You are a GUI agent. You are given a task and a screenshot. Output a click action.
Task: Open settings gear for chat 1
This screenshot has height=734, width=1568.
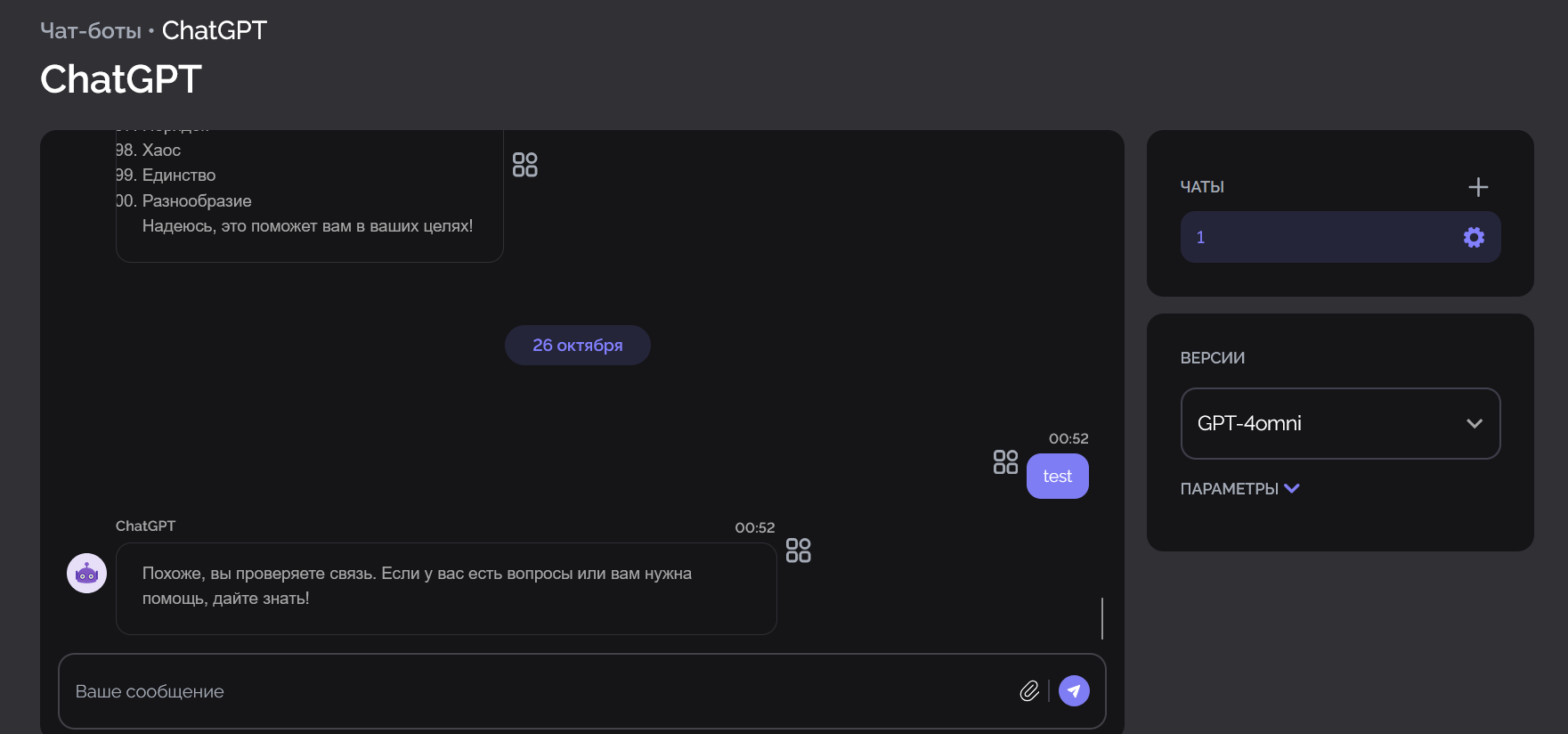tap(1474, 237)
